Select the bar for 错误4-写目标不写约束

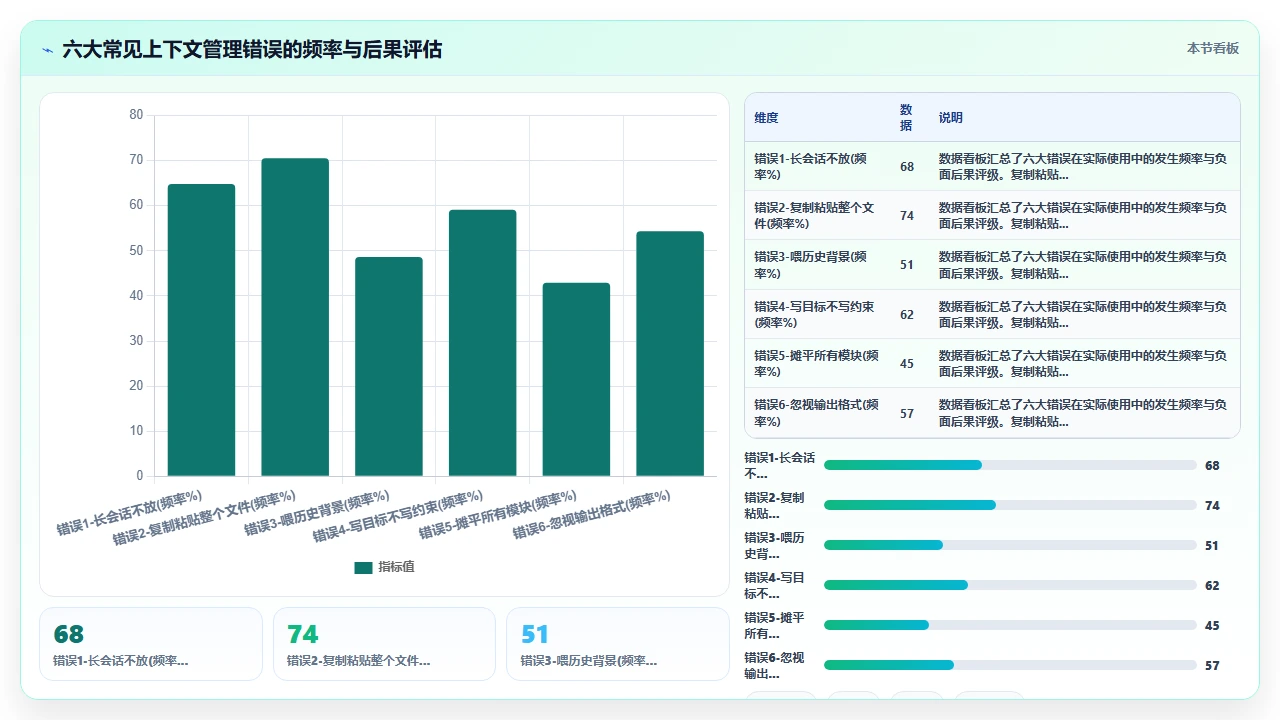[482, 343]
